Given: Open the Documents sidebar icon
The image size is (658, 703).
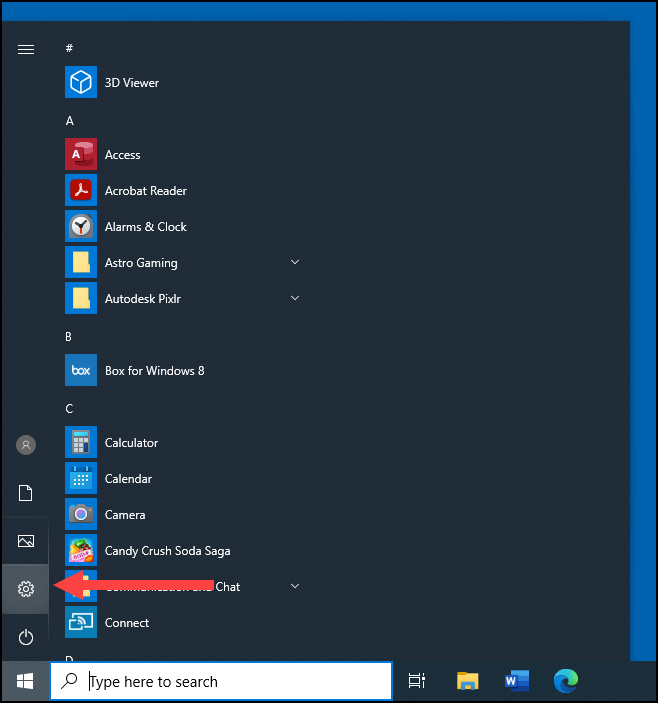Looking at the screenshot, I should point(26,493).
